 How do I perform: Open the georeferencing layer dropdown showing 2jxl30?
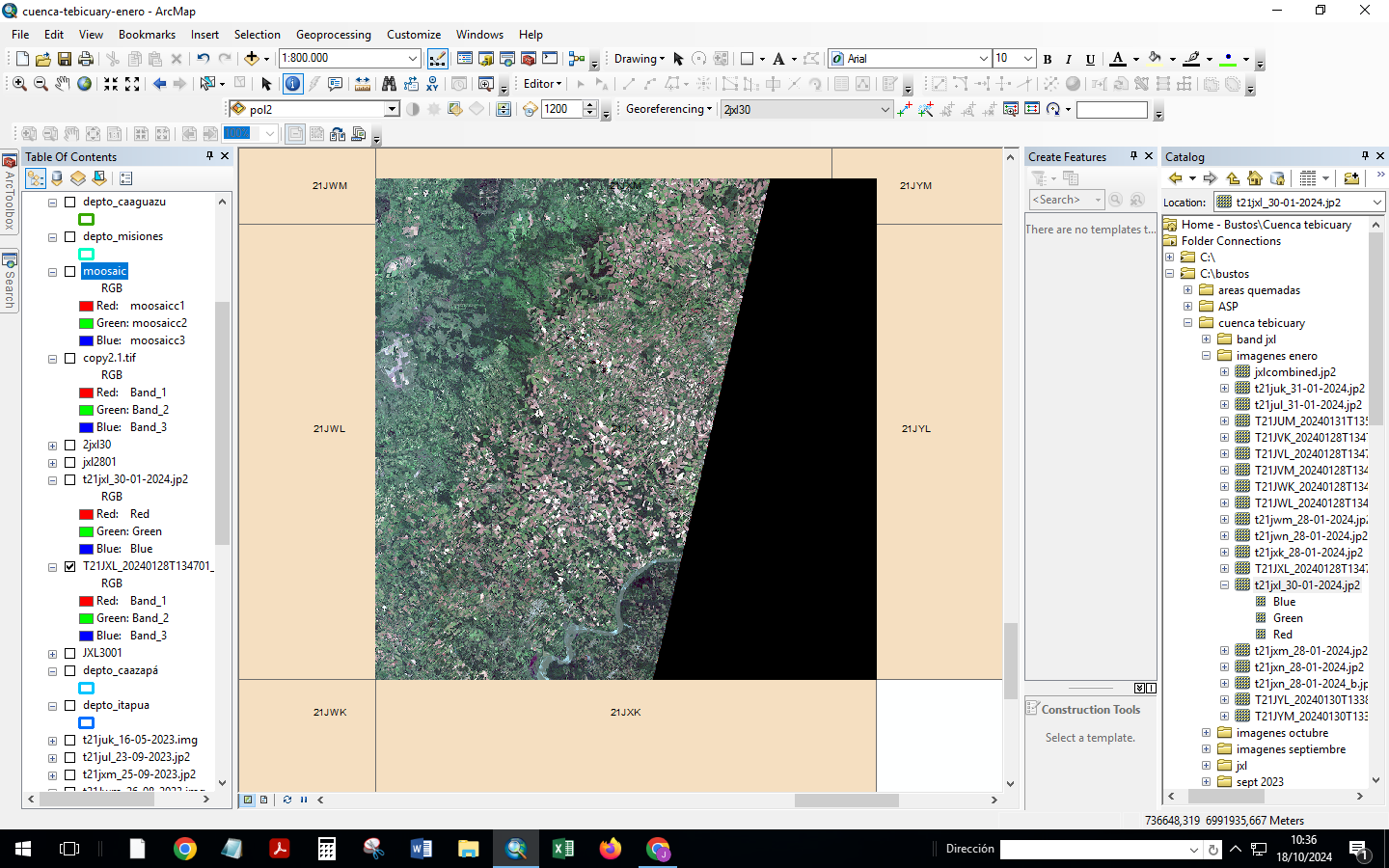click(885, 109)
